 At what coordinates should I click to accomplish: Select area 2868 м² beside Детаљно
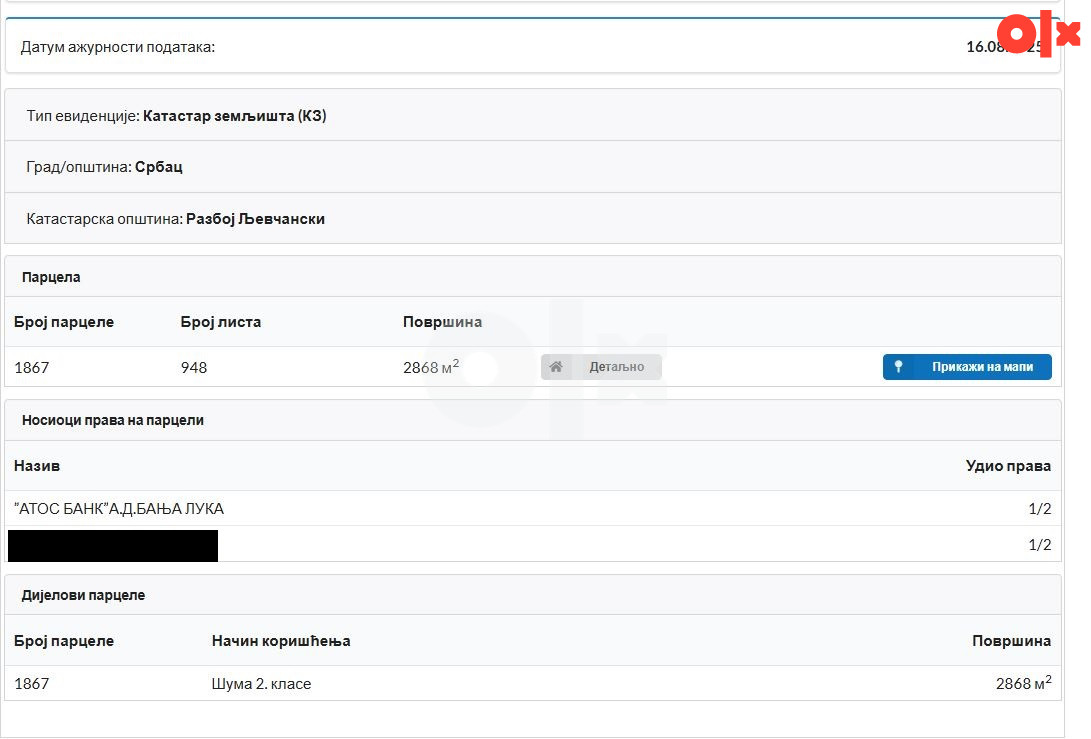point(431,367)
